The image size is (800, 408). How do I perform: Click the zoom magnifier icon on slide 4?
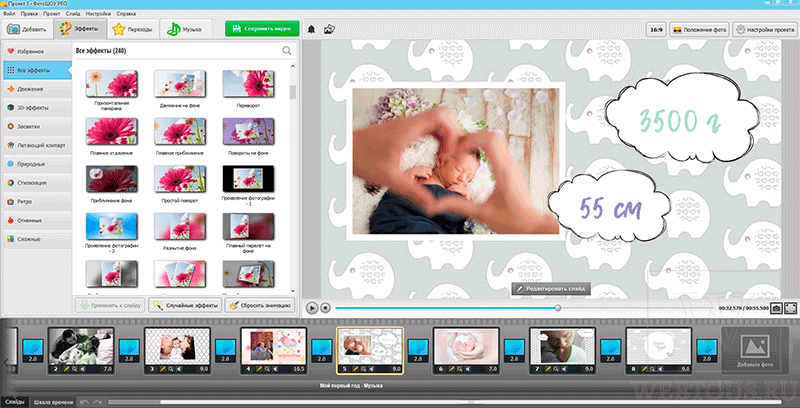tap(267, 369)
